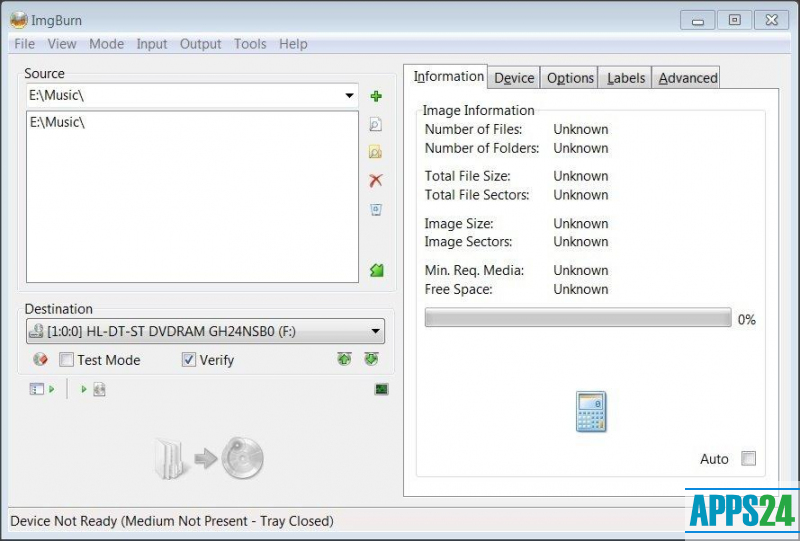Click the big folder-to-disc Build button
Screen dimensions: 800x541
click(209, 458)
